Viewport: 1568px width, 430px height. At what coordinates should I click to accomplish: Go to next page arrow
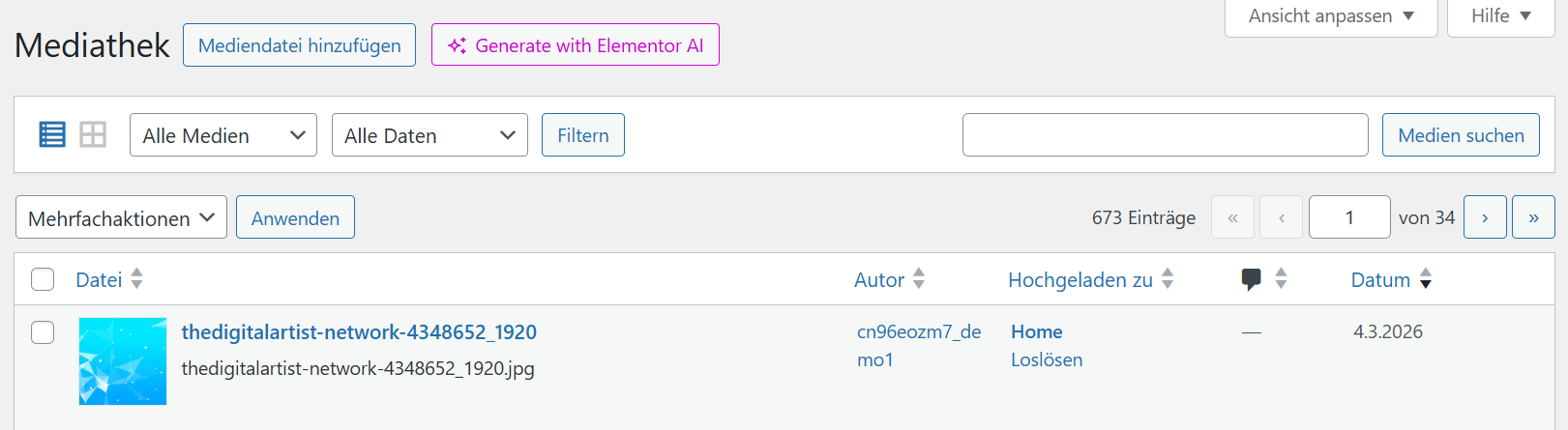coord(1485,217)
